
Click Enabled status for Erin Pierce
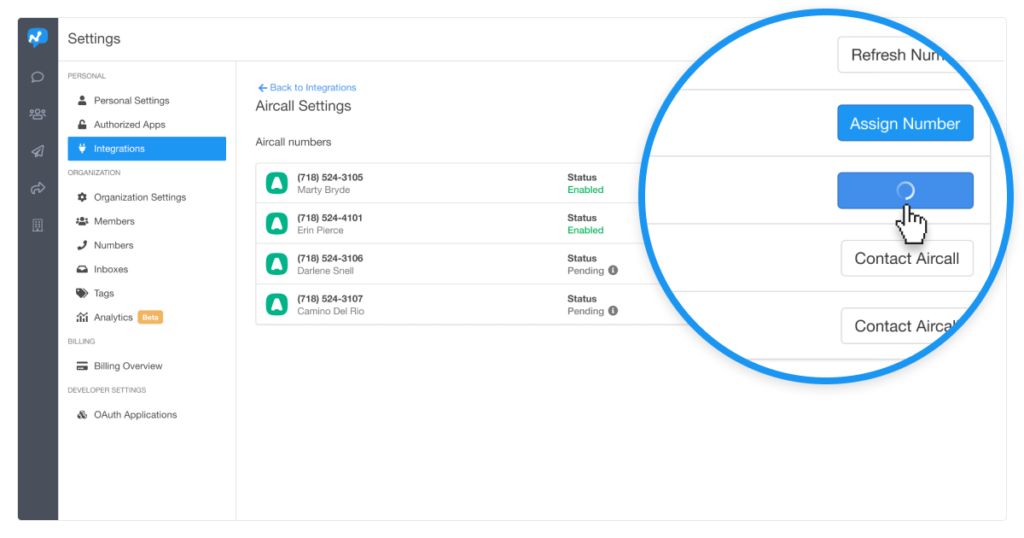point(585,230)
